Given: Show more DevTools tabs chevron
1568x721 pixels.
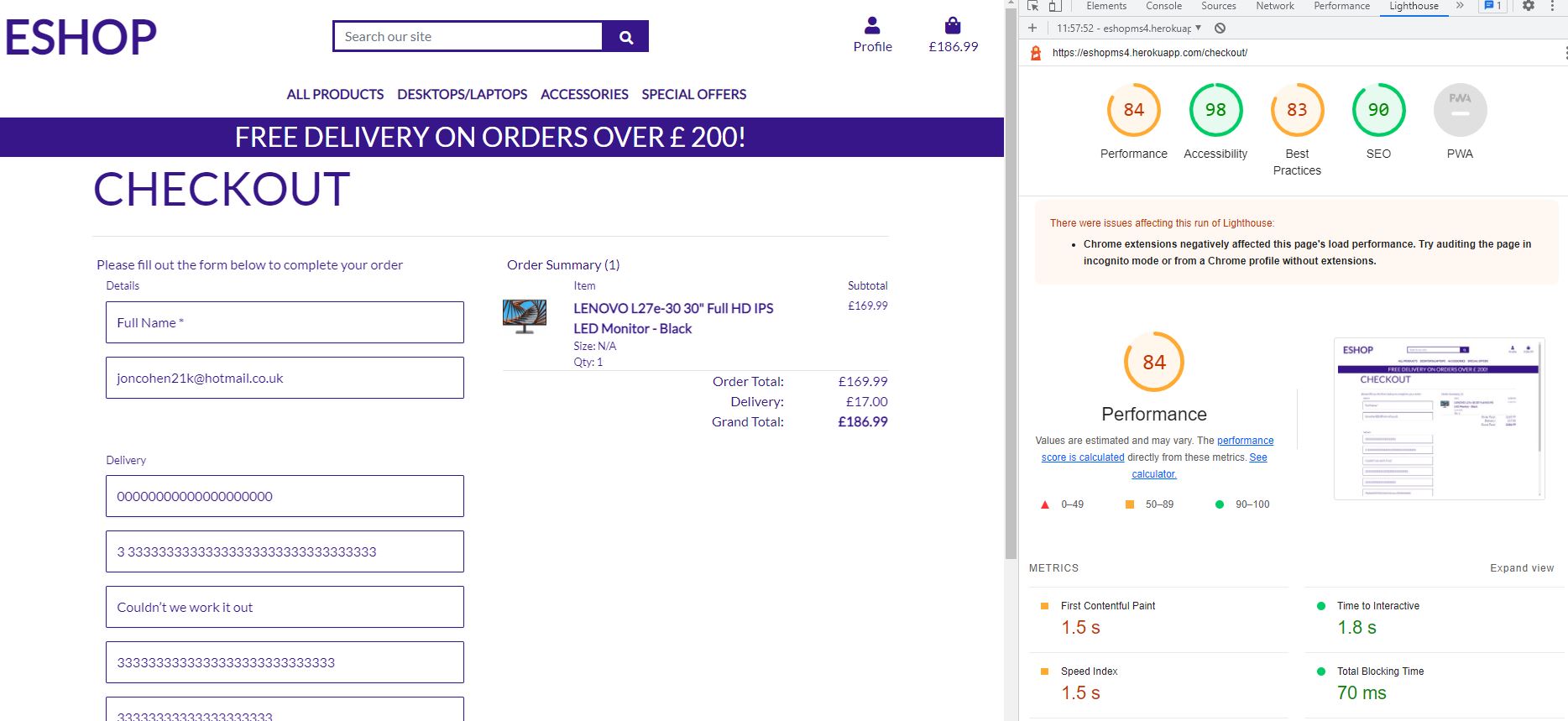Looking at the screenshot, I should pos(1460,6).
